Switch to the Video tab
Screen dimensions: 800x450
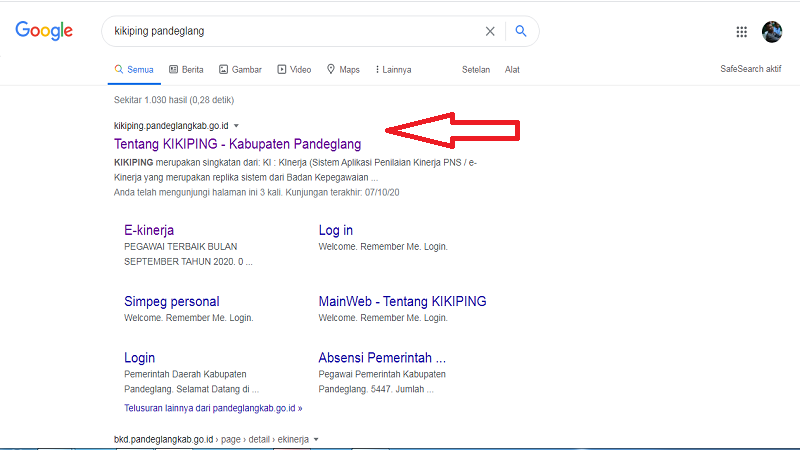click(x=294, y=70)
